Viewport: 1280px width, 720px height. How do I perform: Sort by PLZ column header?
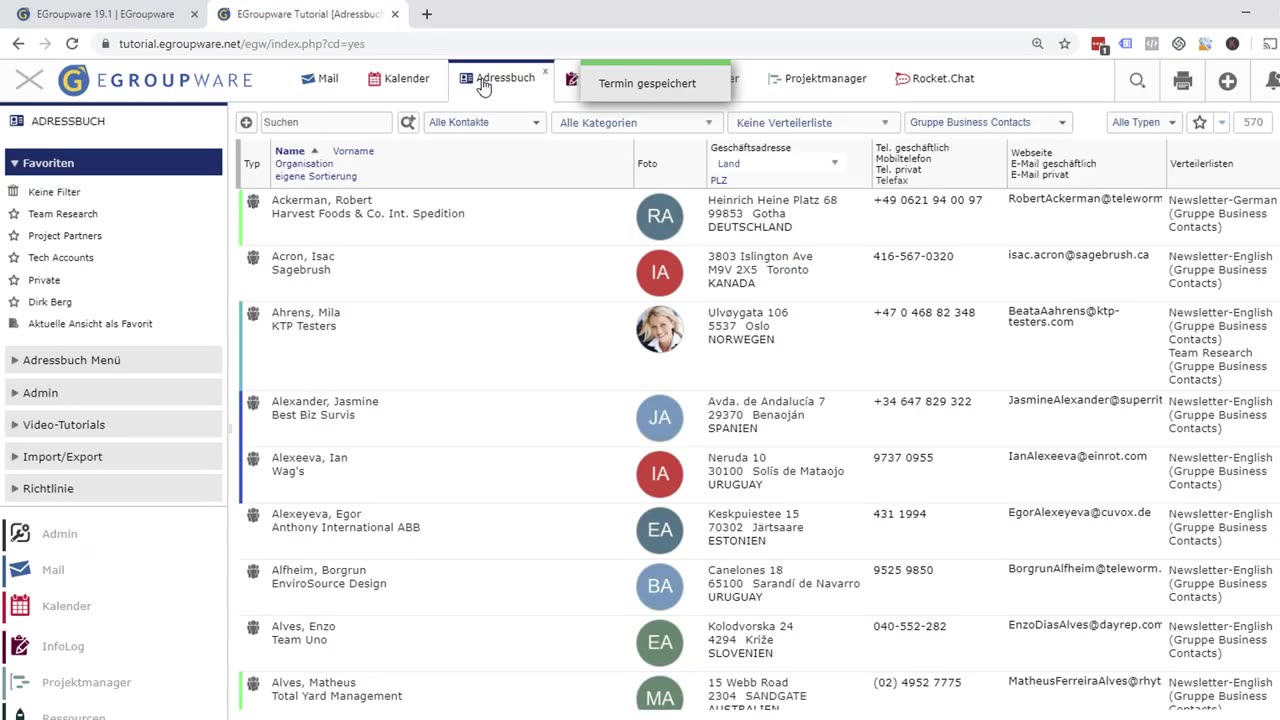719,181
